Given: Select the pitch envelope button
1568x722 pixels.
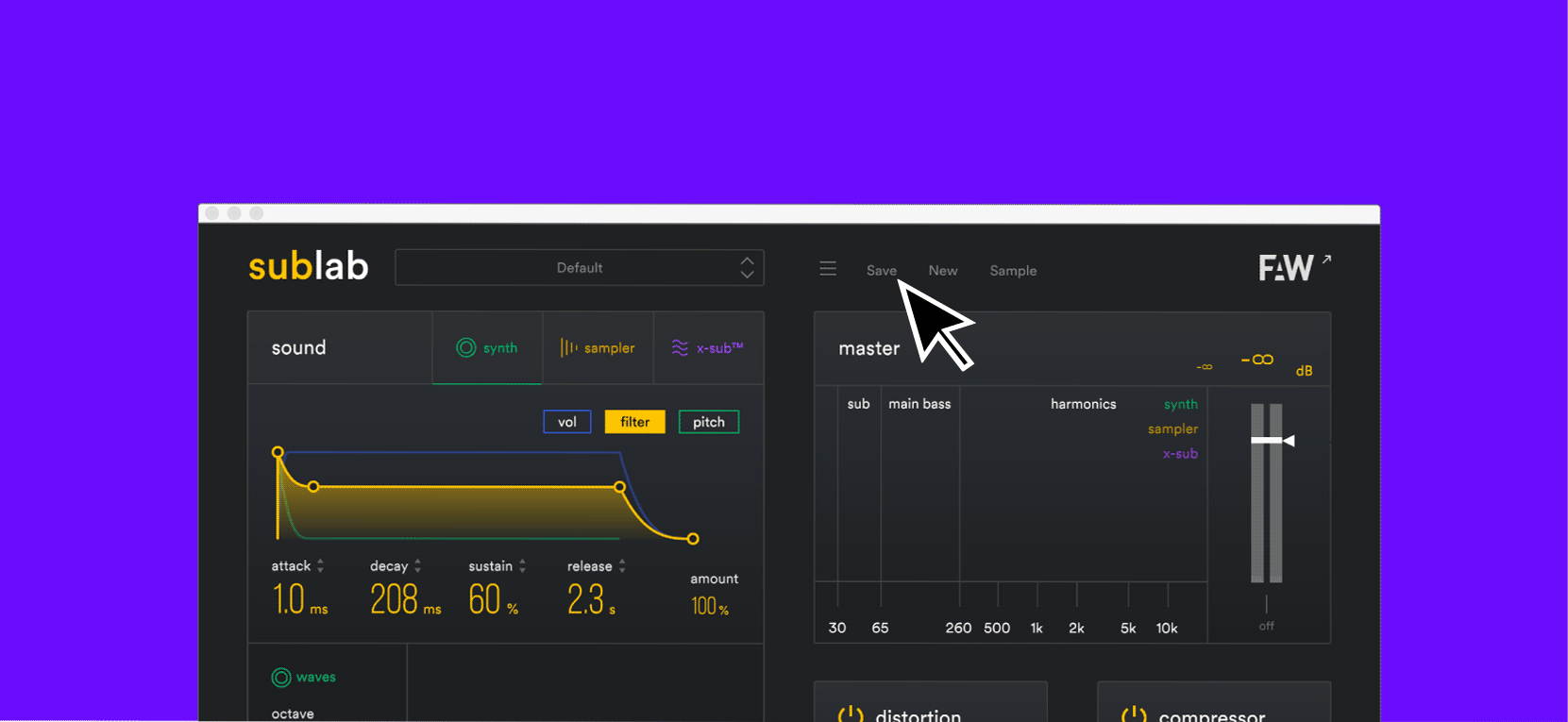Looking at the screenshot, I should (709, 422).
